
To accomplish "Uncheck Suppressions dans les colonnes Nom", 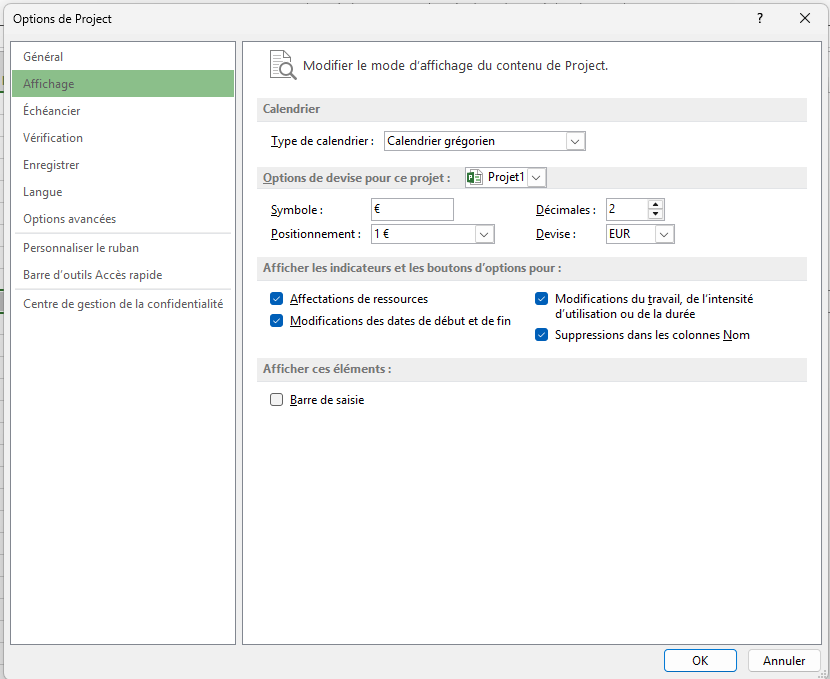I will (541, 334).
